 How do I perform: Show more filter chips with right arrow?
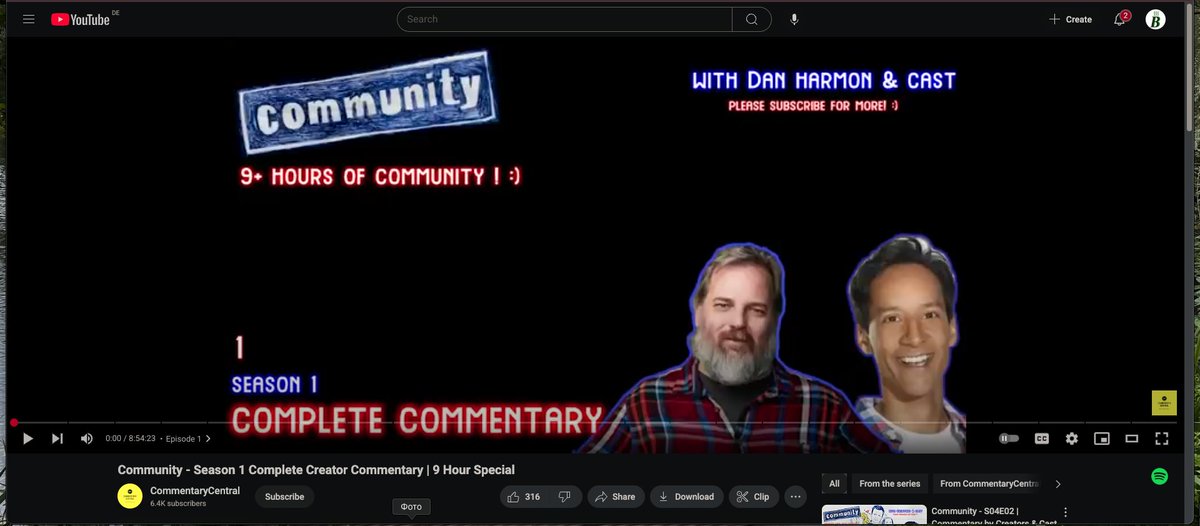[1058, 484]
